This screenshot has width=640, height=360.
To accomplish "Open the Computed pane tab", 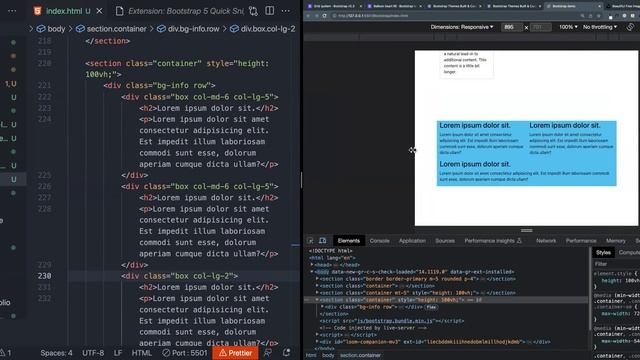I will tap(629, 253).
